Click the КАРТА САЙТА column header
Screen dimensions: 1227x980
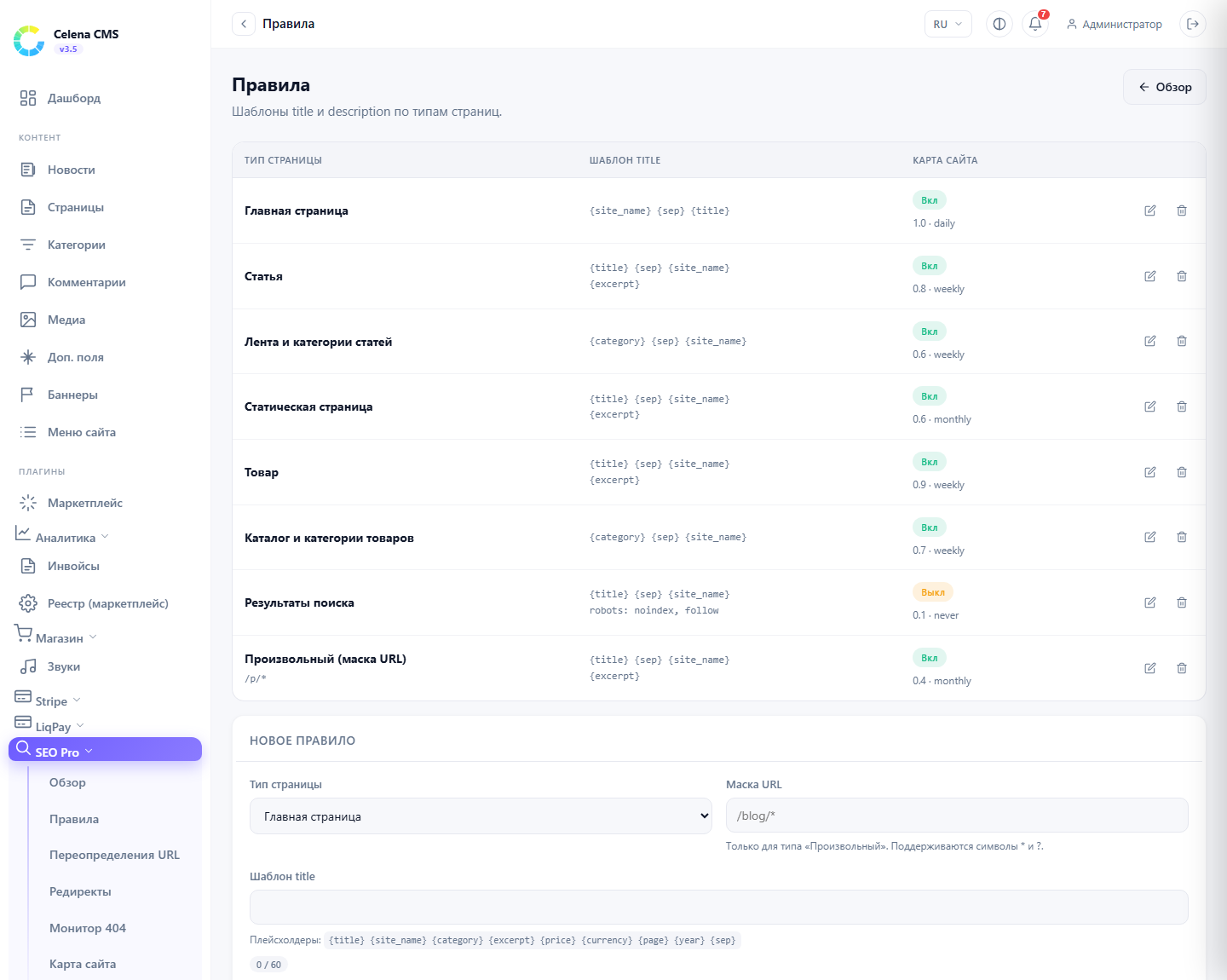coord(945,160)
